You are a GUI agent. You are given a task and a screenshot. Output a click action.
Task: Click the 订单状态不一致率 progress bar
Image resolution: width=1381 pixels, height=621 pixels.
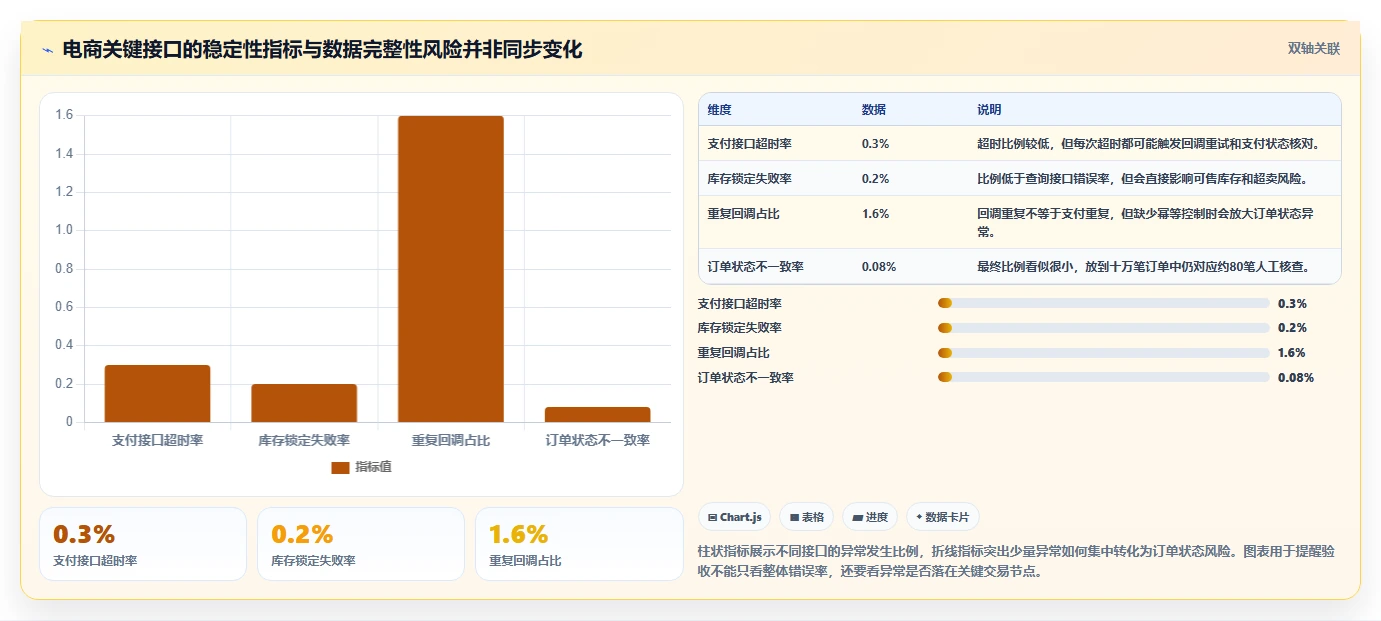click(1104, 377)
